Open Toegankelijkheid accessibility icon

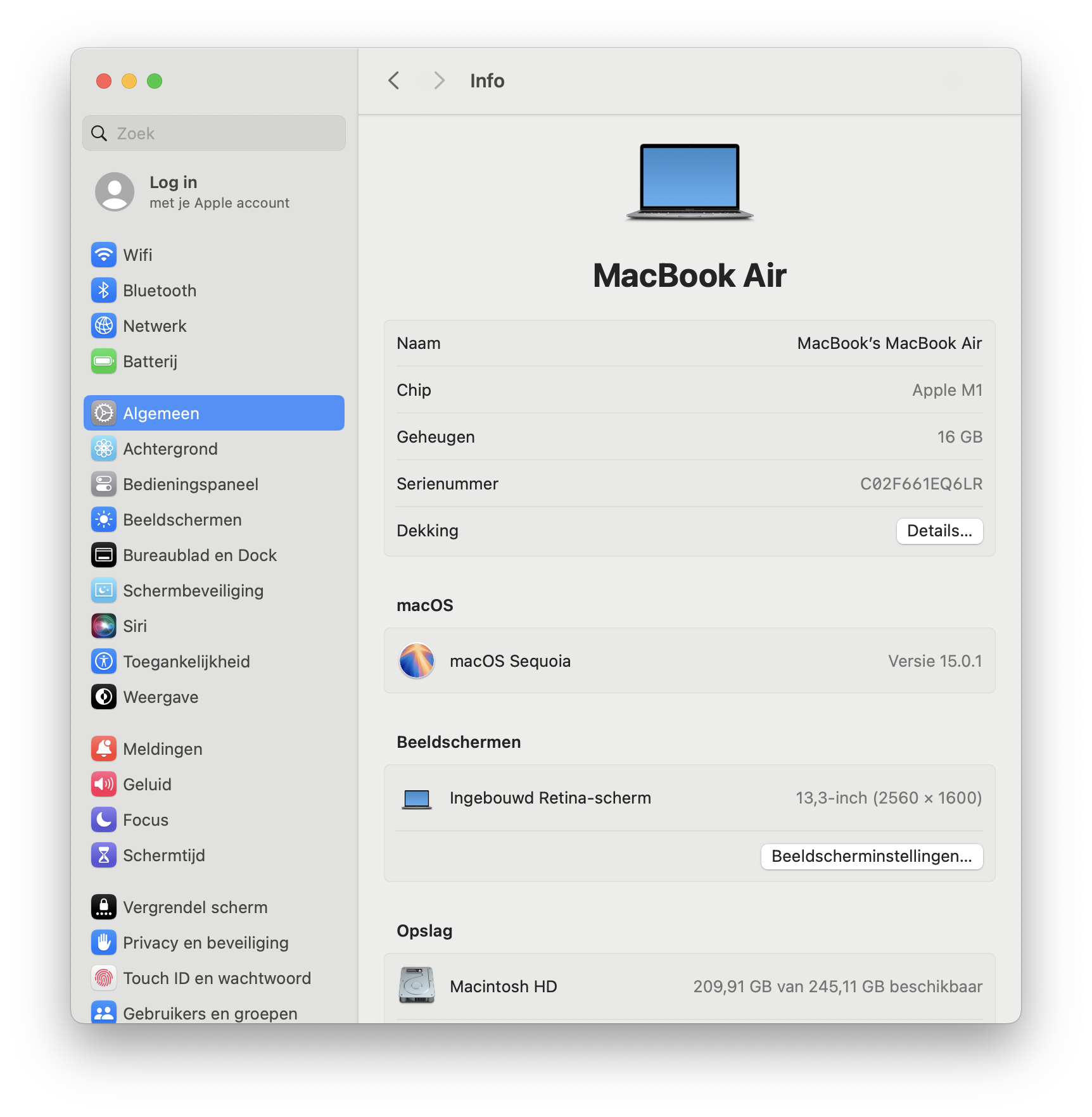[104, 662]
